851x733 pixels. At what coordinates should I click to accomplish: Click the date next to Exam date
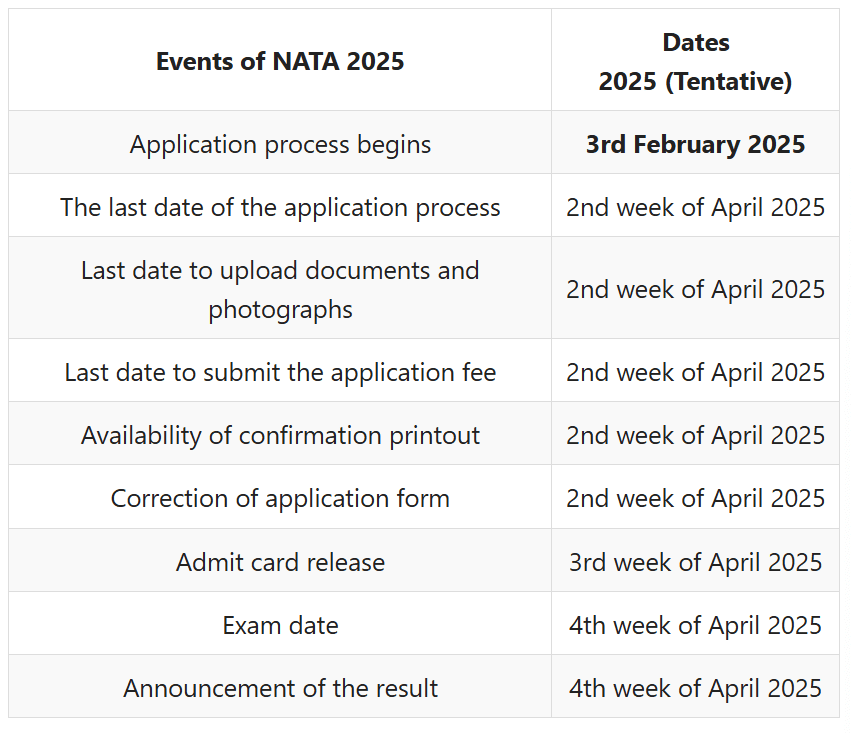[695, 625]
